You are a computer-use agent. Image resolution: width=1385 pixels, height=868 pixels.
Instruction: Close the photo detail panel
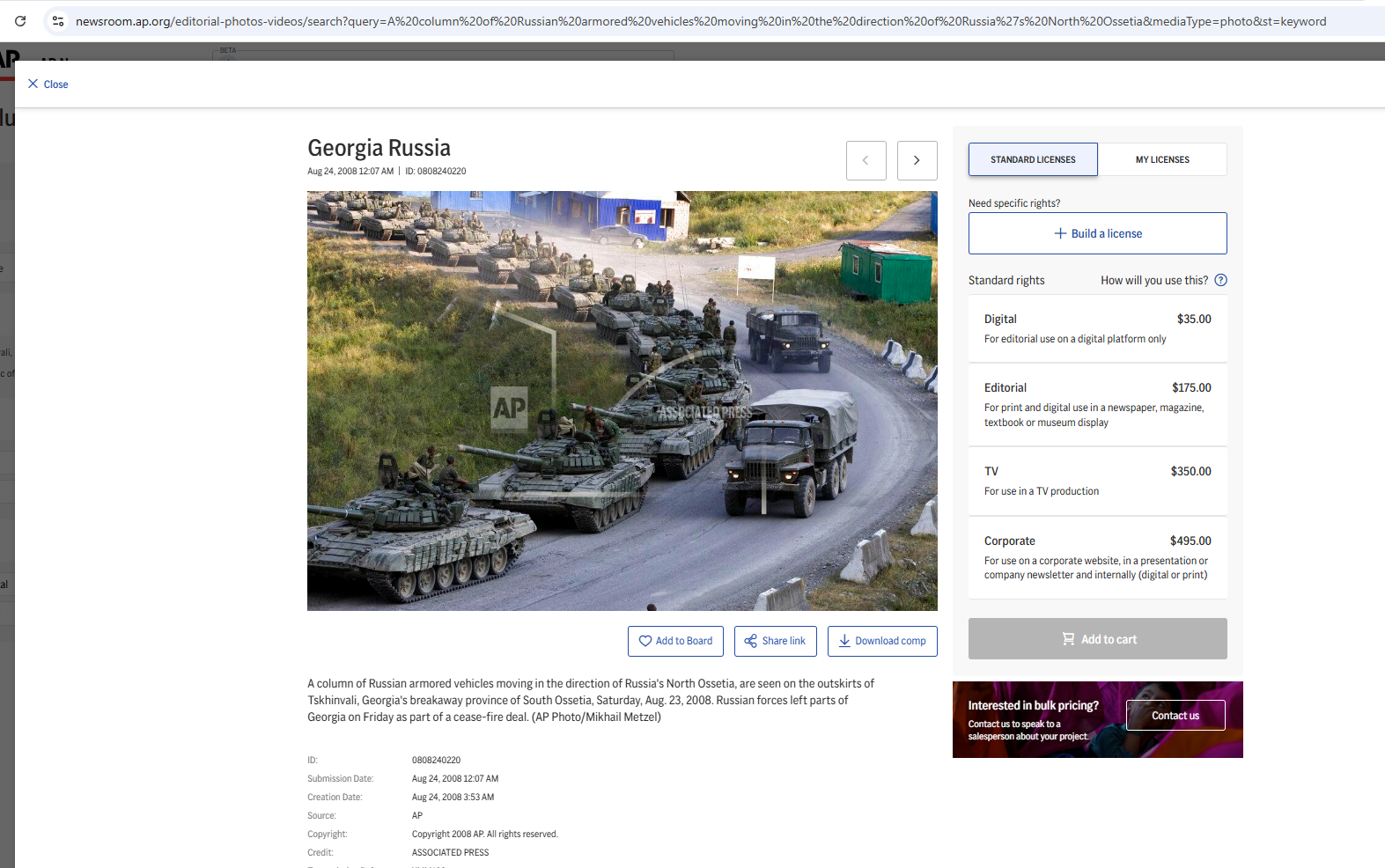pos(48,85)
